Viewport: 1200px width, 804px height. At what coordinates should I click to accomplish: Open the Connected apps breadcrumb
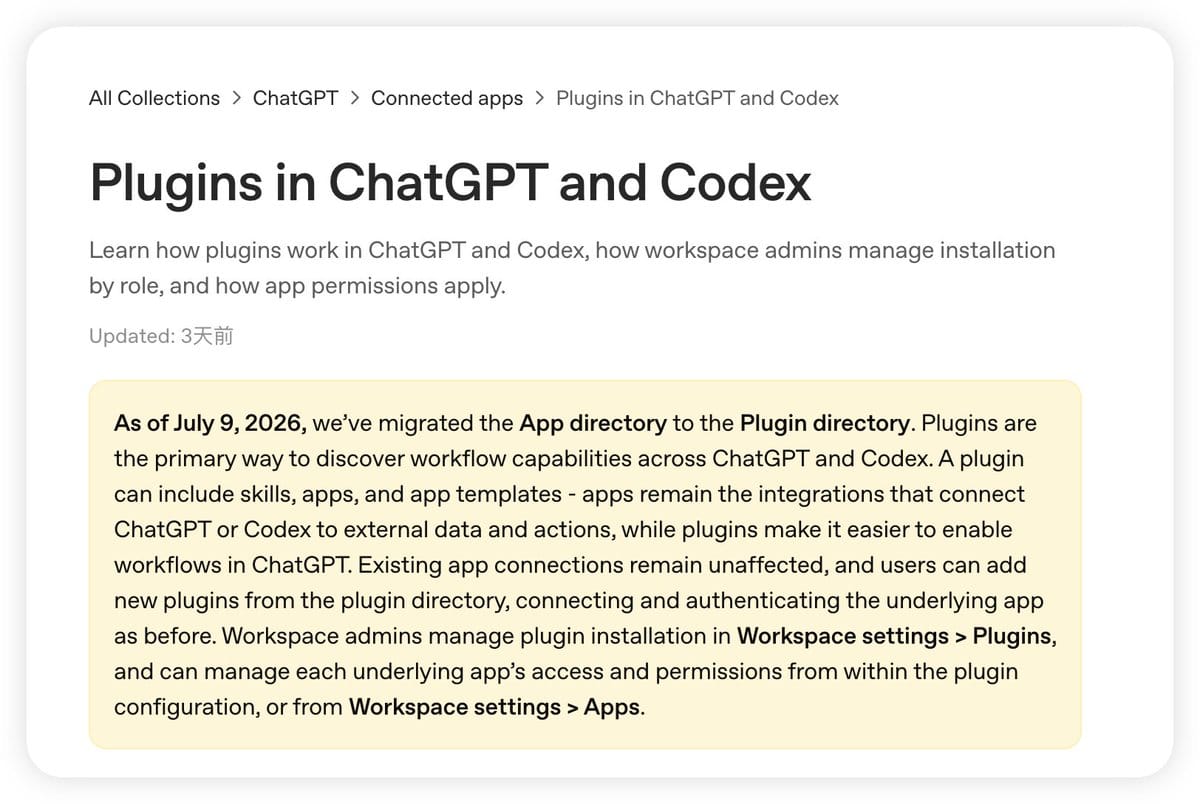pos(447,98)
